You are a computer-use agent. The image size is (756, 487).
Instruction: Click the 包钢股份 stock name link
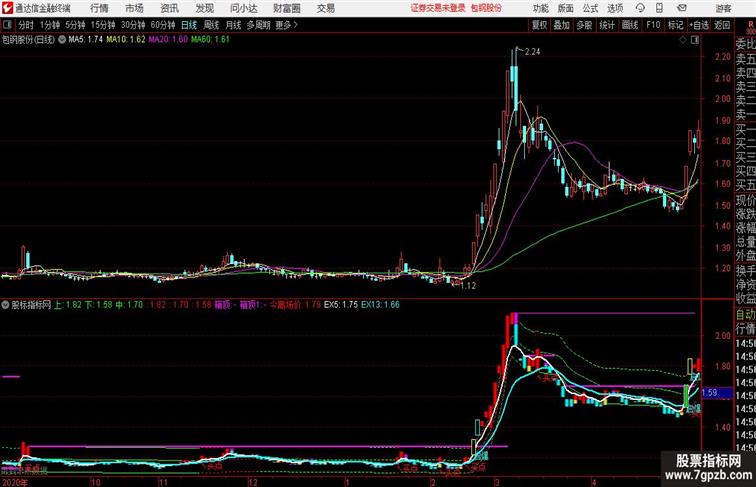click(486, 8)
